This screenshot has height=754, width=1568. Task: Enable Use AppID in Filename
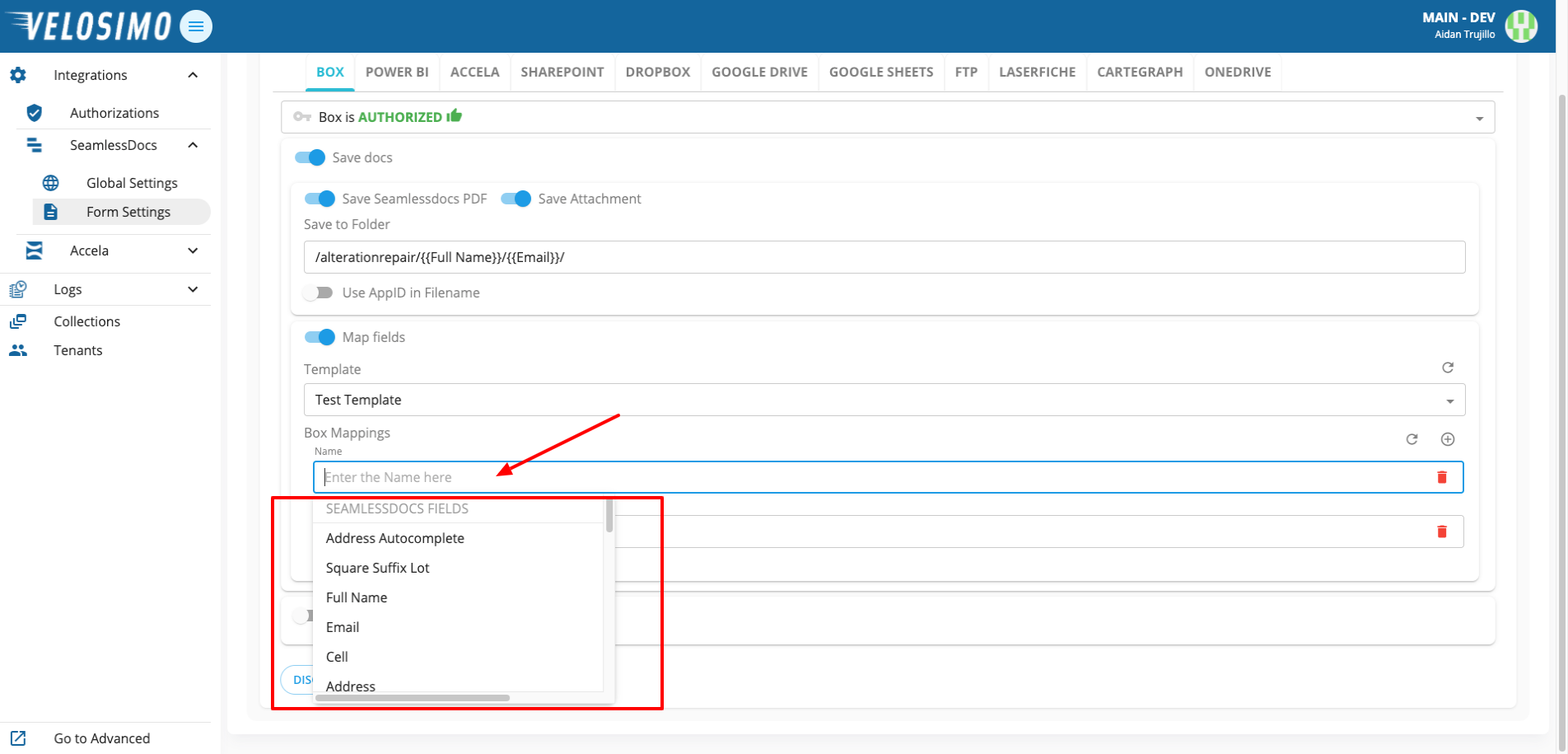click(x=318, y=293)
